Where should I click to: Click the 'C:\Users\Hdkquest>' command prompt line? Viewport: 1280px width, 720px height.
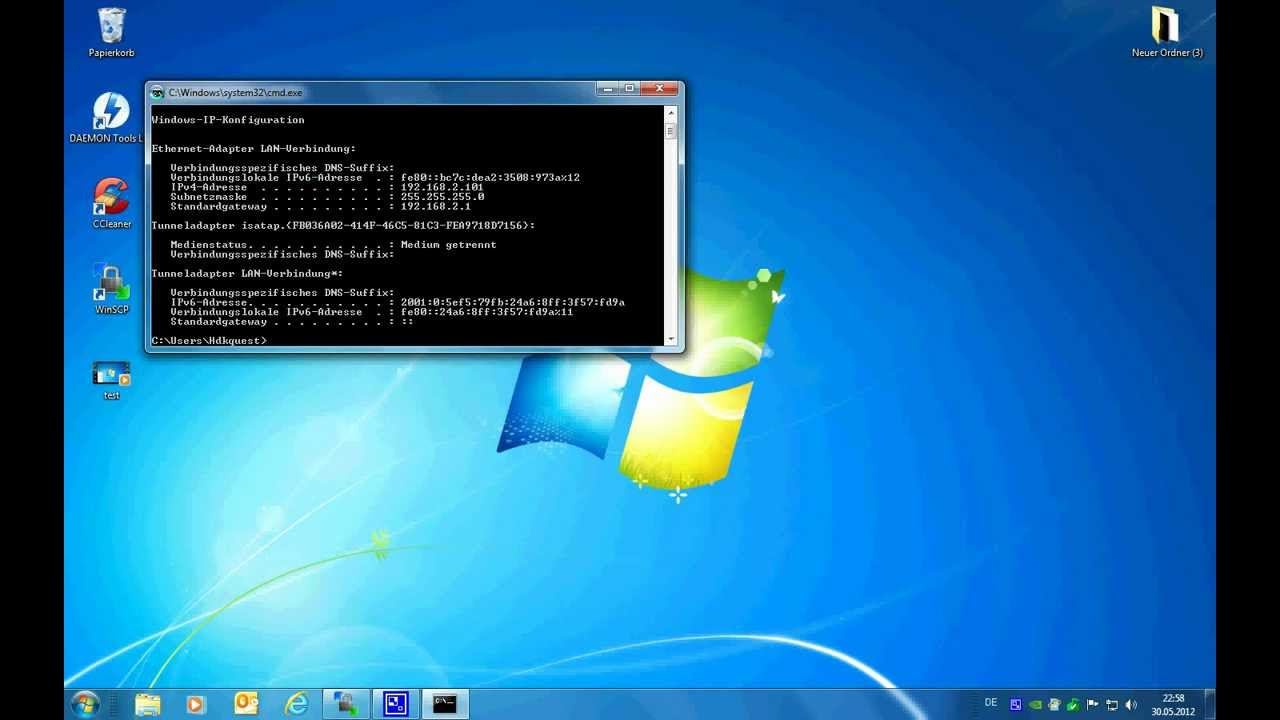(x=209, y=341)
